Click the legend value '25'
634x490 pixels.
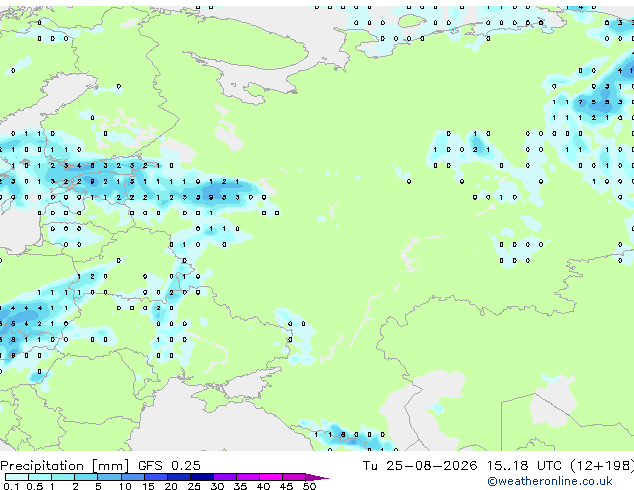click(194, 486)
